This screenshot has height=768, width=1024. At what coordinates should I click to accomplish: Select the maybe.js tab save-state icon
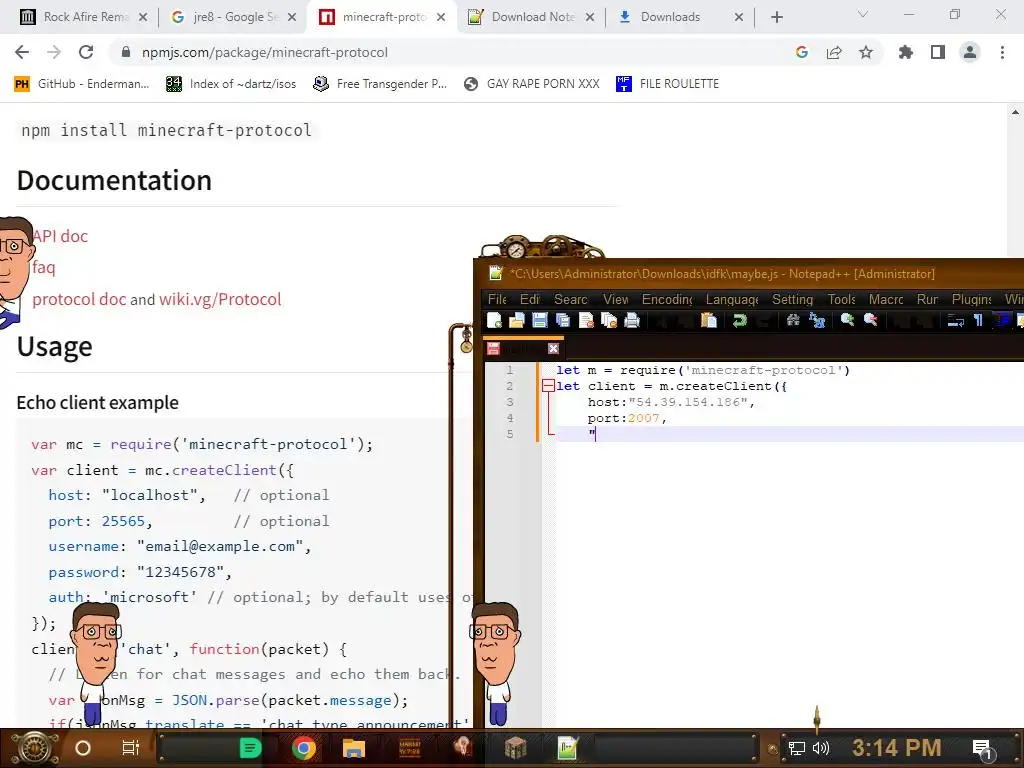pyautogui.click(x=493, y=349)
